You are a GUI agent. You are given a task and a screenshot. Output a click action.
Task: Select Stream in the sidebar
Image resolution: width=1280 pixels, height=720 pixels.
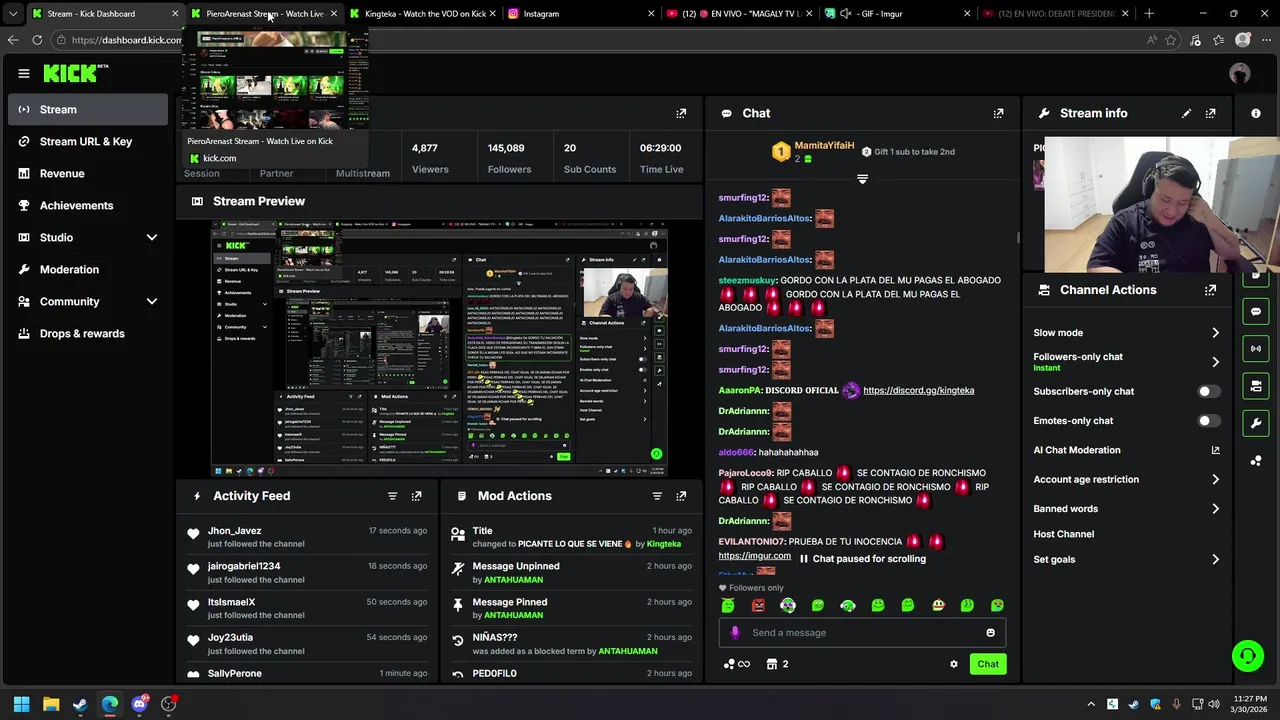tap(87, 109)
